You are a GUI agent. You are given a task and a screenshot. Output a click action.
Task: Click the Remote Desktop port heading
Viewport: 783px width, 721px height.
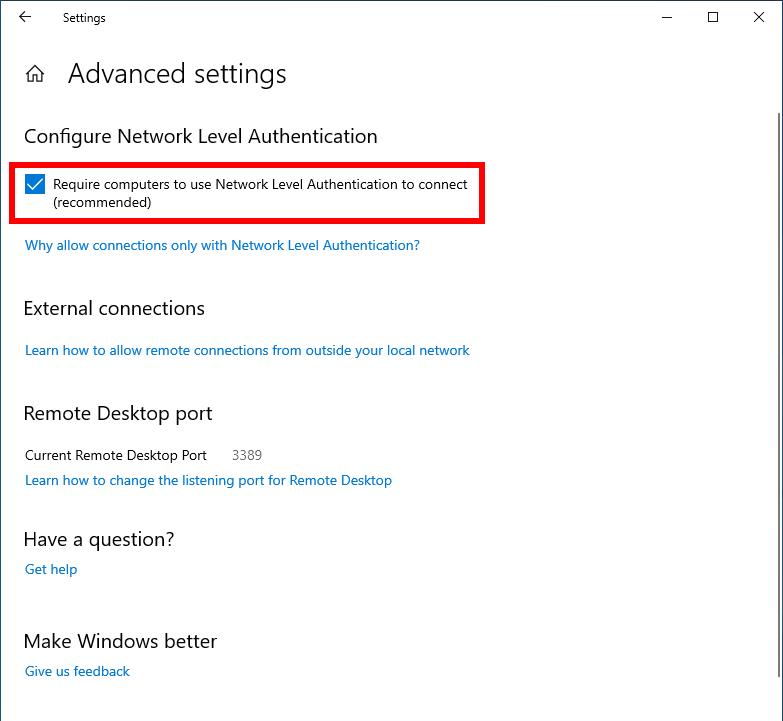118,413
